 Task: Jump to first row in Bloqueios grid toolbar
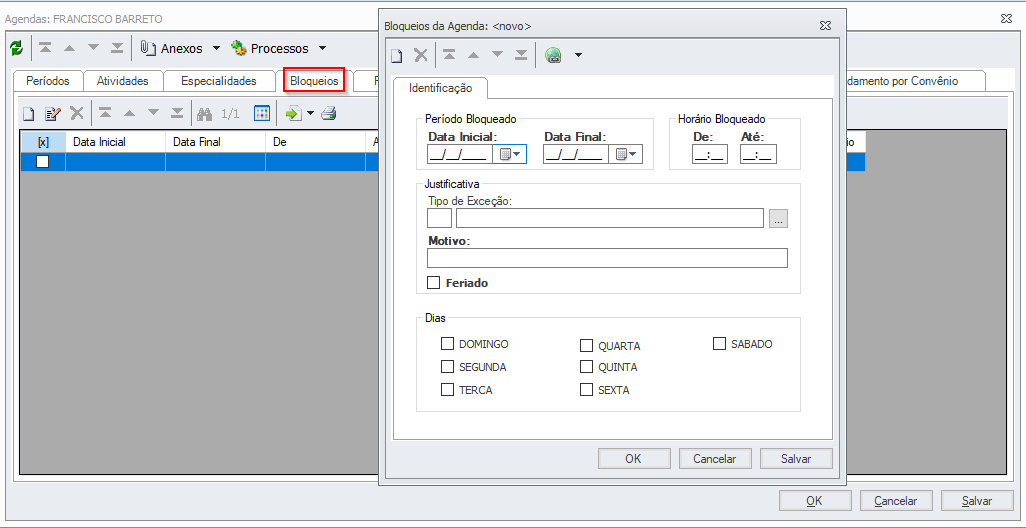tap(104, 113)
